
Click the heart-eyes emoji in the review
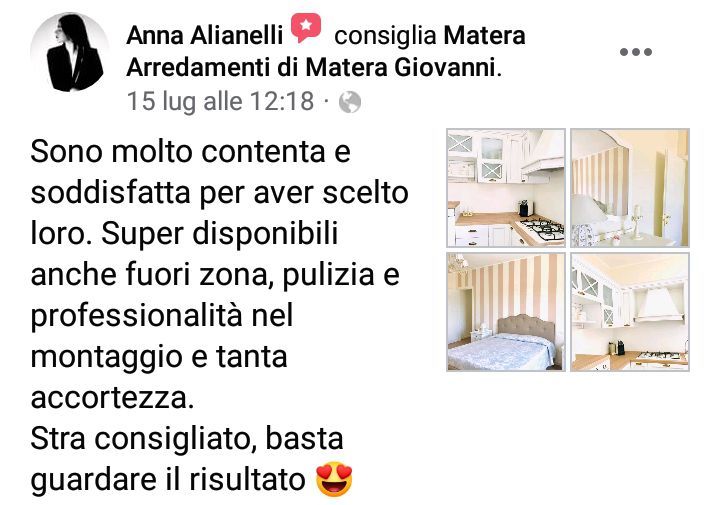pyautogui.click(x=334, y=479)
